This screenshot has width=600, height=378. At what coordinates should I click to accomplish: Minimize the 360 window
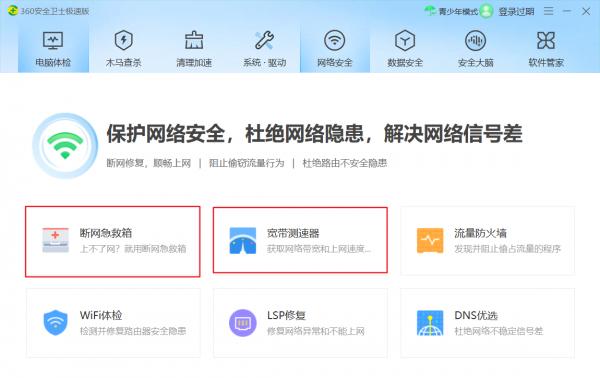tap(567, 11)
